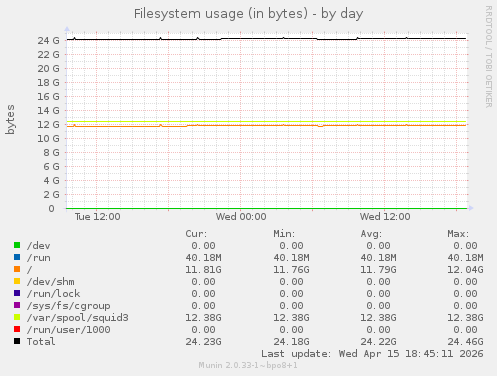
Task: Click the 'Wed 00:00' x-axis label
Action: pos(241,217)
